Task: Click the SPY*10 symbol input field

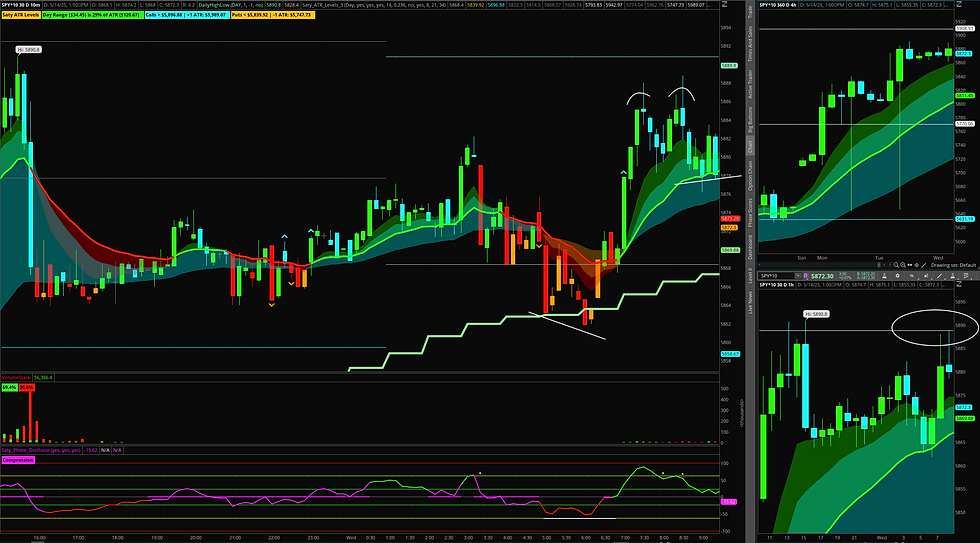Action: (x=777, y=276)
